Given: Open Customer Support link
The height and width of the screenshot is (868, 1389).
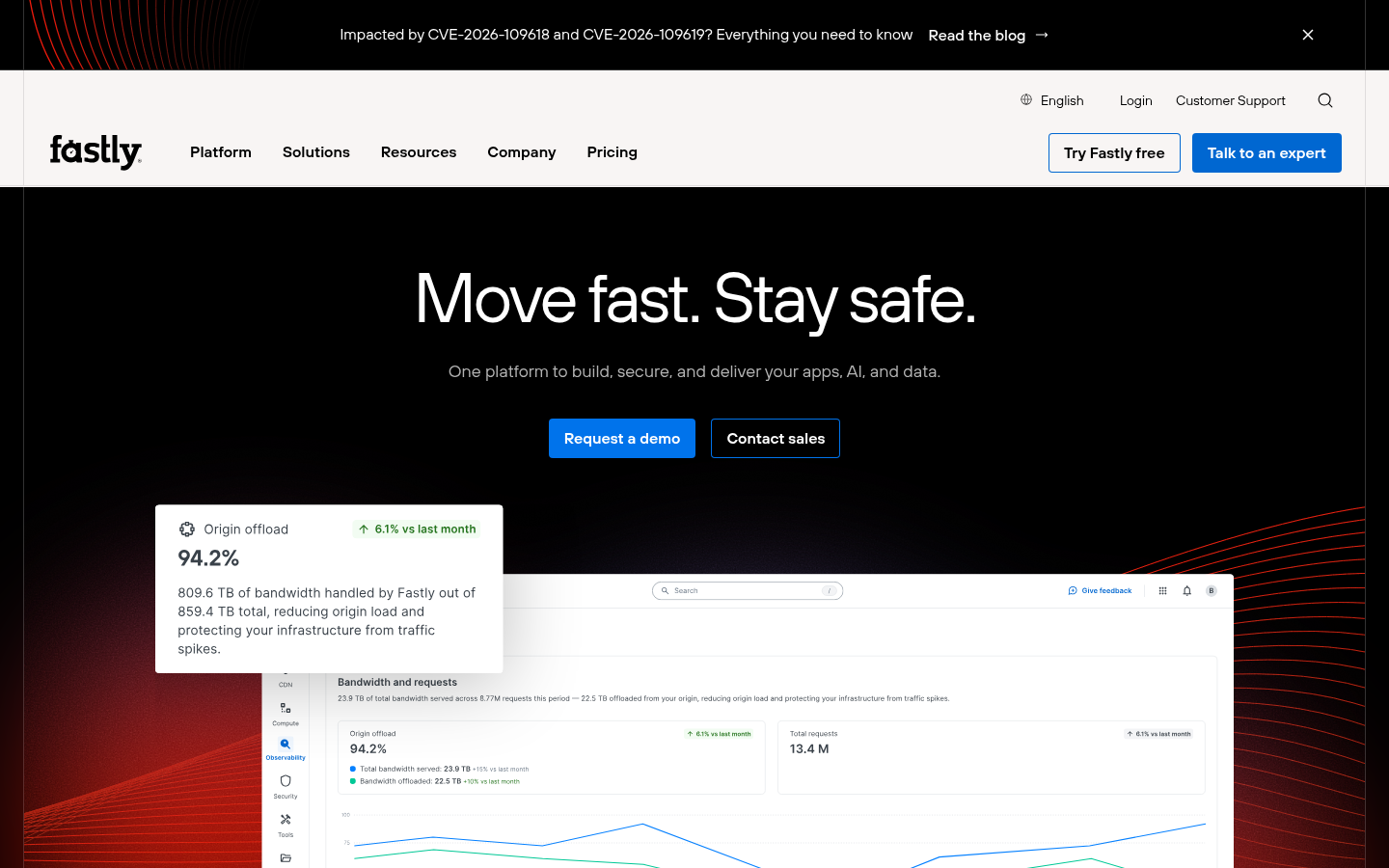Looking at the screenshot, I should pyautogui.click(x=1231, y=100).
